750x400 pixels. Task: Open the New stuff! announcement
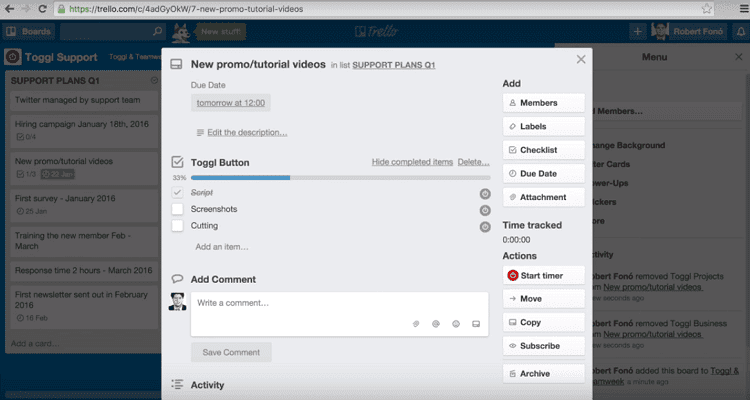[x=221, y=32]
